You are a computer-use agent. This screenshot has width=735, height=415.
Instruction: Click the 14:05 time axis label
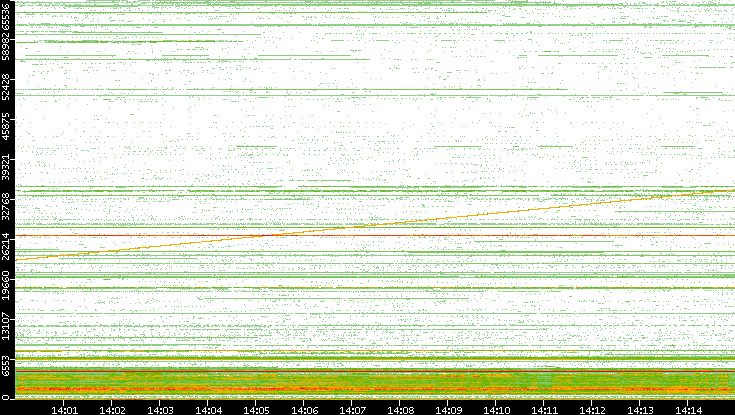coord(256,410)
